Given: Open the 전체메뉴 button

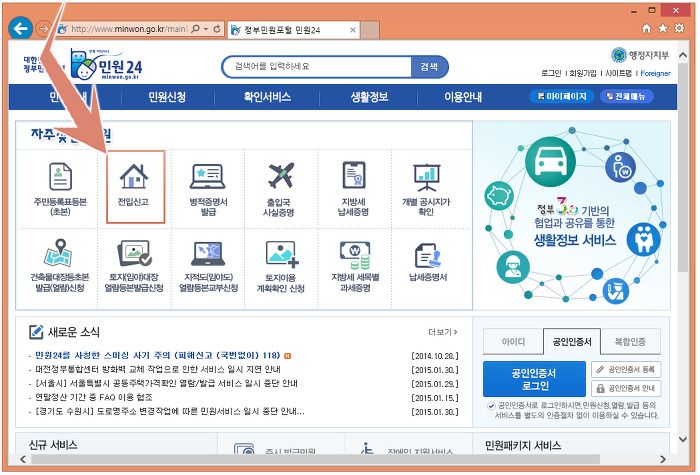Looking at the screenshot, I should (x=626, y=96).
